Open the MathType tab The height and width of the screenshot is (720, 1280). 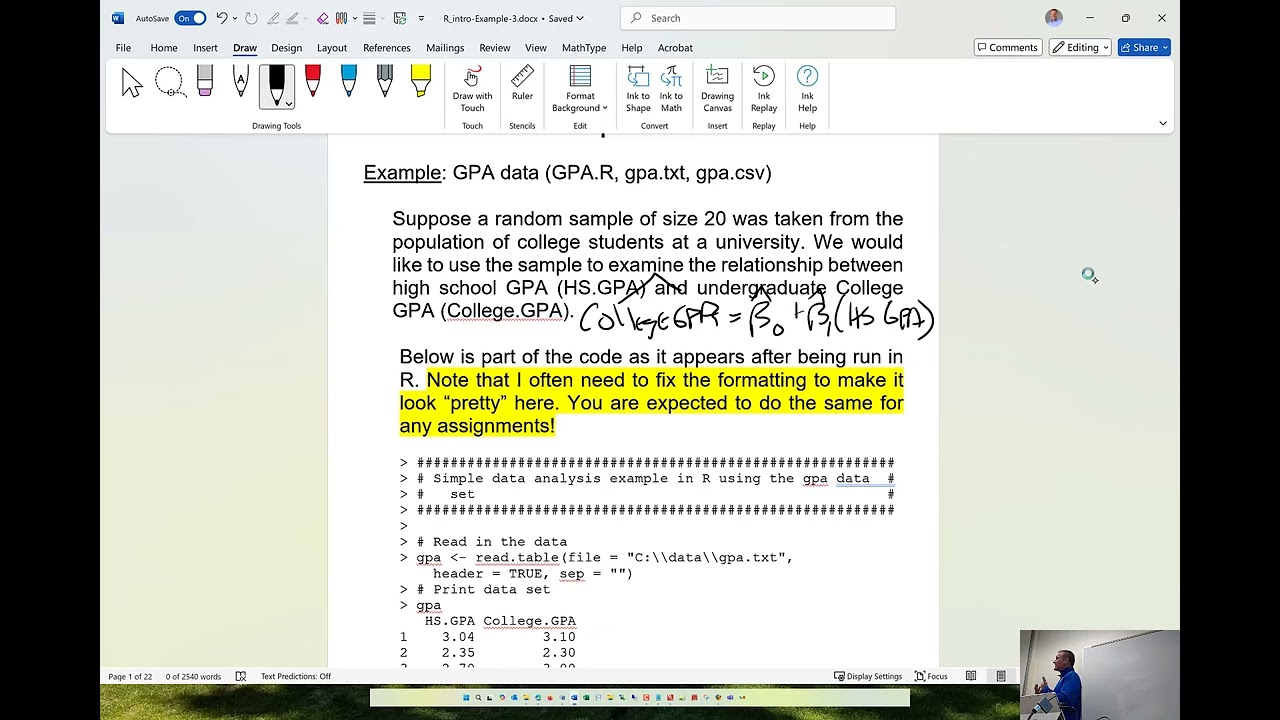point(584,47)
